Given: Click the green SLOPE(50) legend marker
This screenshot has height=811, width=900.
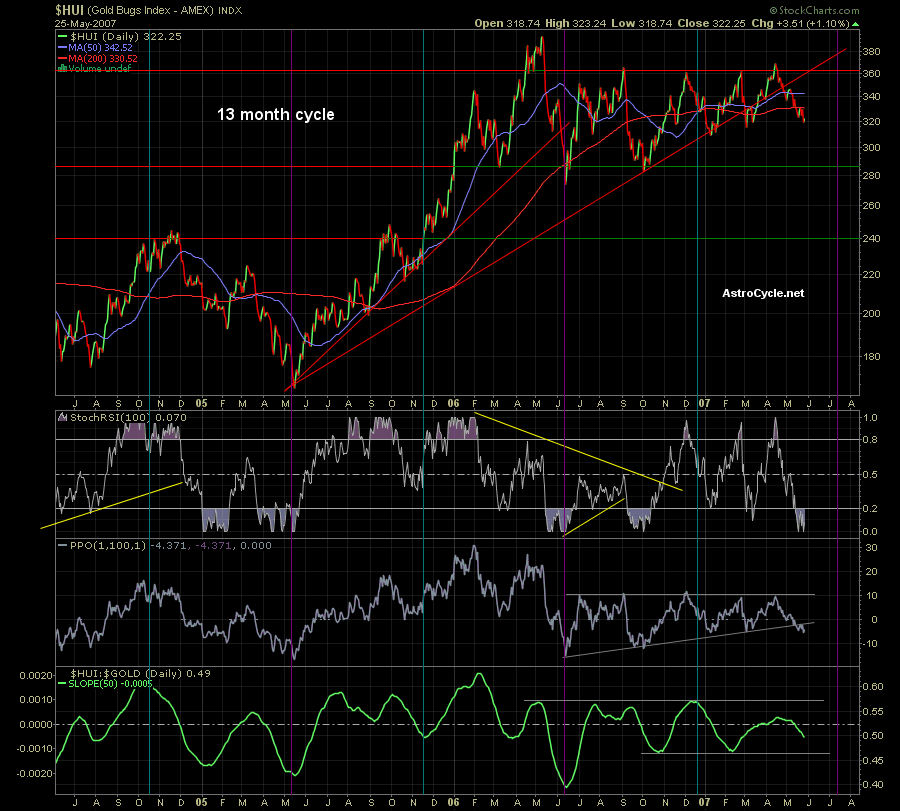Looking at the screenshot, I should (x=62, y=685).
